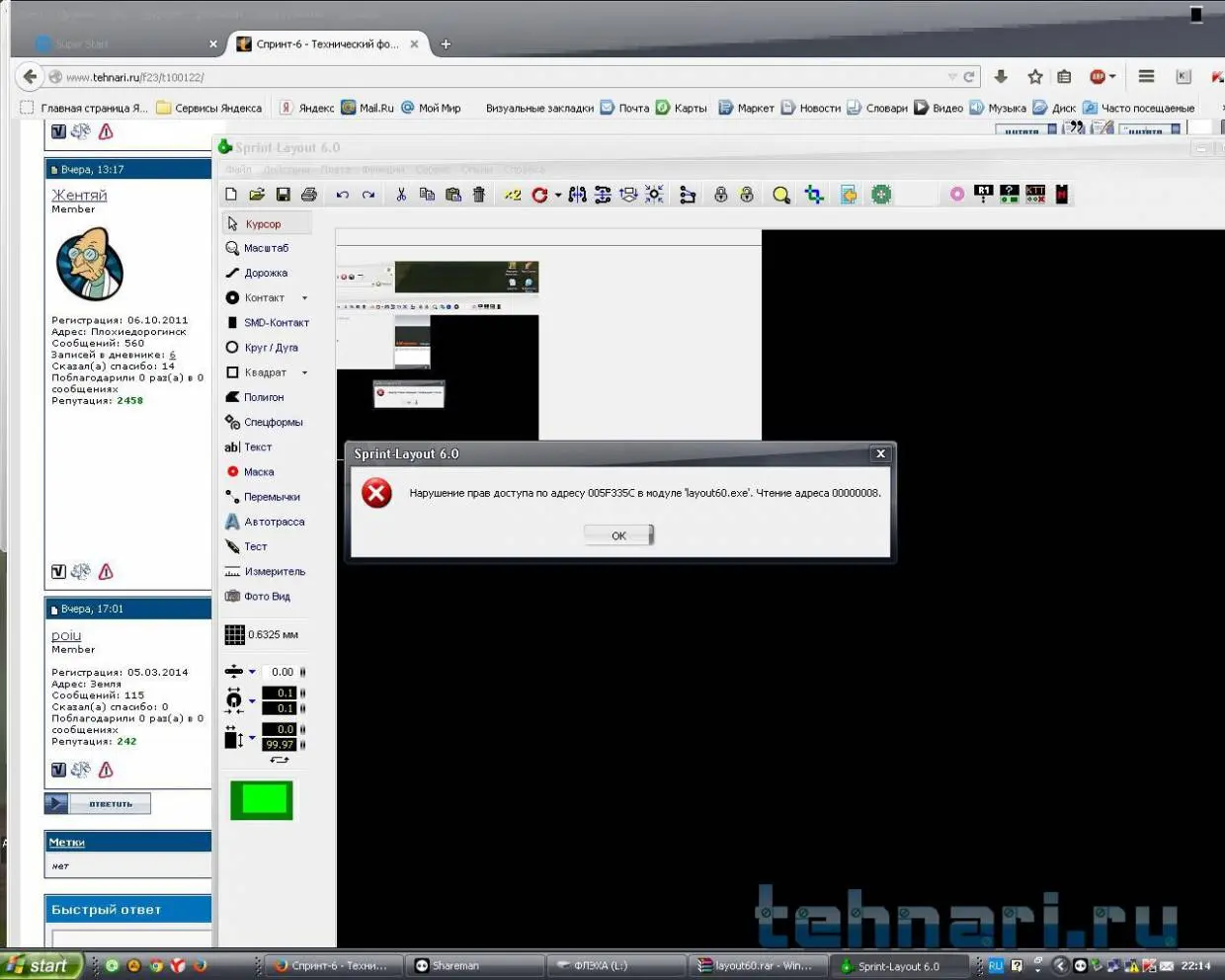Select the Квадрат rectangle tool
Viewport: 1225px width, 980px height.
tap(259, 372)
